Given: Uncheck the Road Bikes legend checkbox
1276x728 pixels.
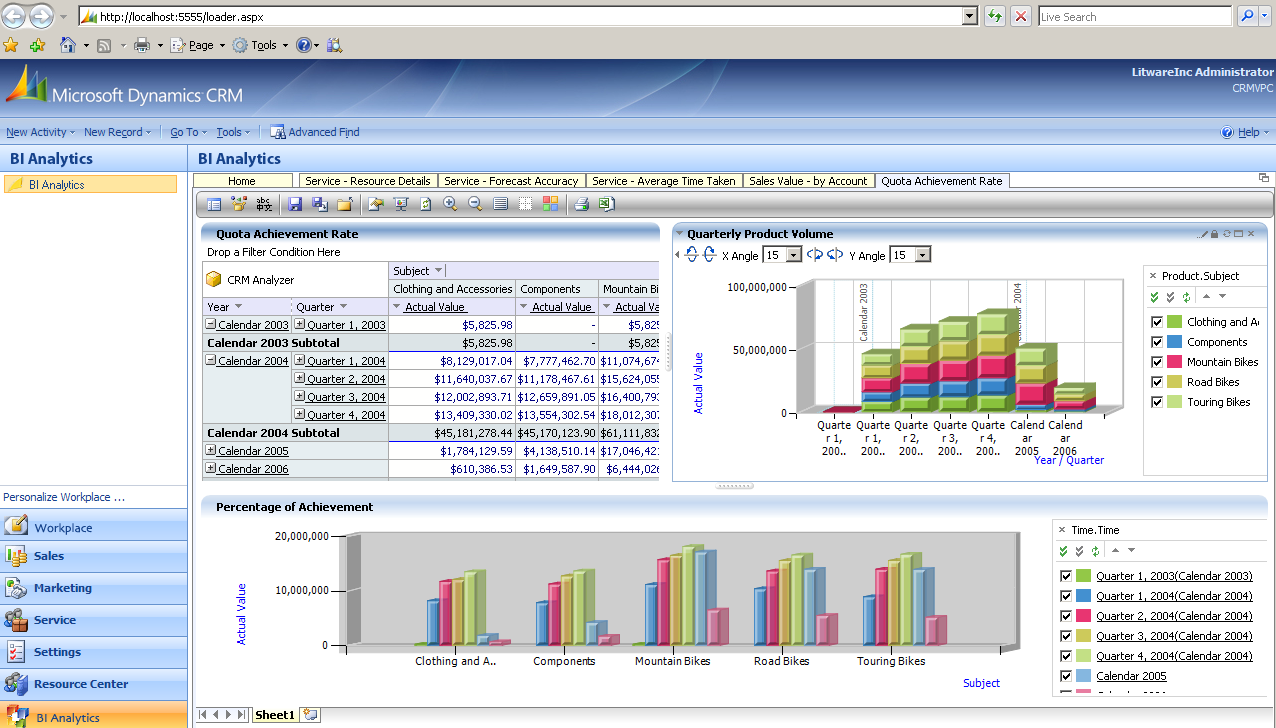Looking at the screenshot, I should click(x=1157, y=382).
